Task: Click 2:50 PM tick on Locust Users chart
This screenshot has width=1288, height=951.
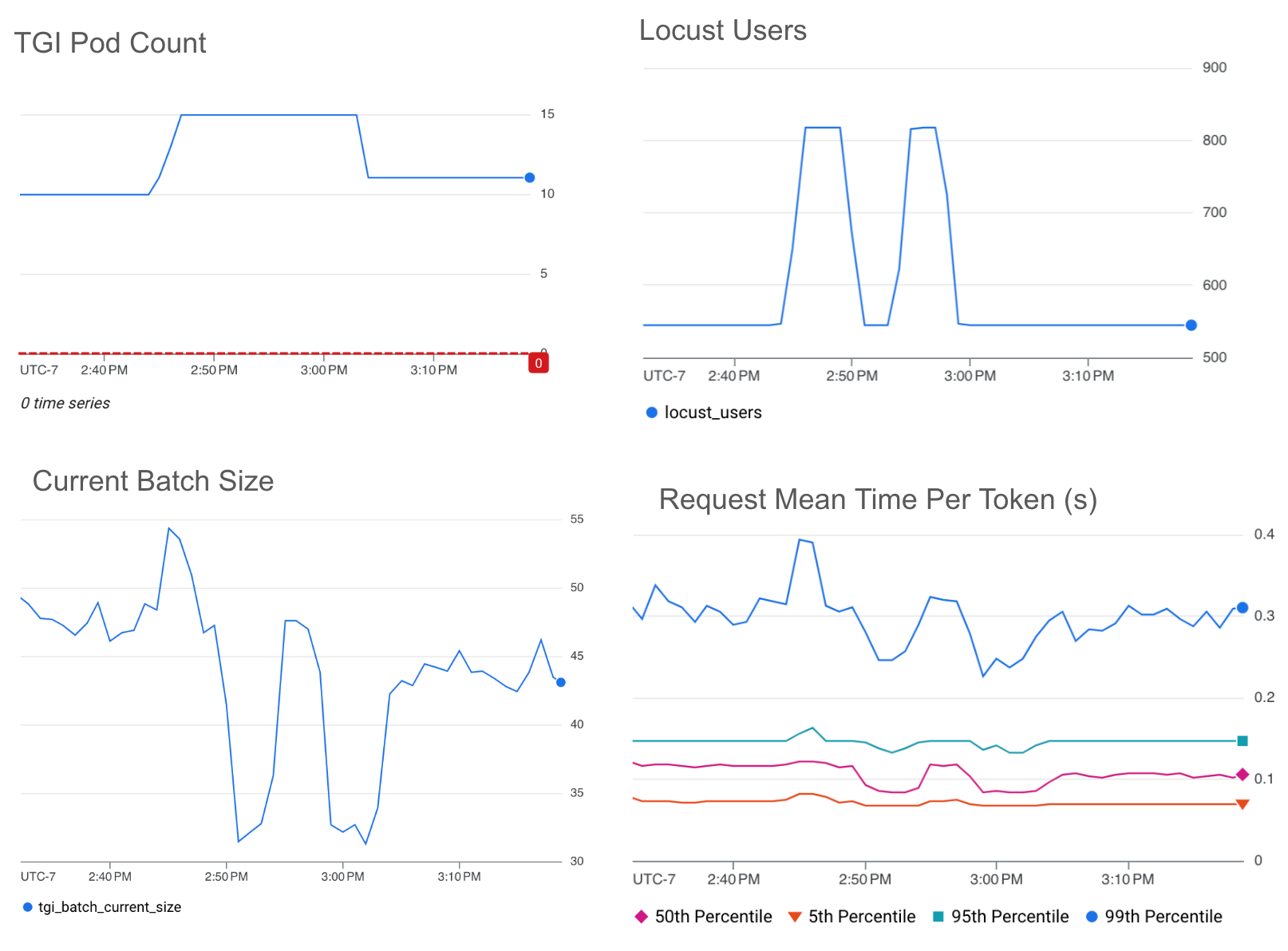Action: click(851, 376)
